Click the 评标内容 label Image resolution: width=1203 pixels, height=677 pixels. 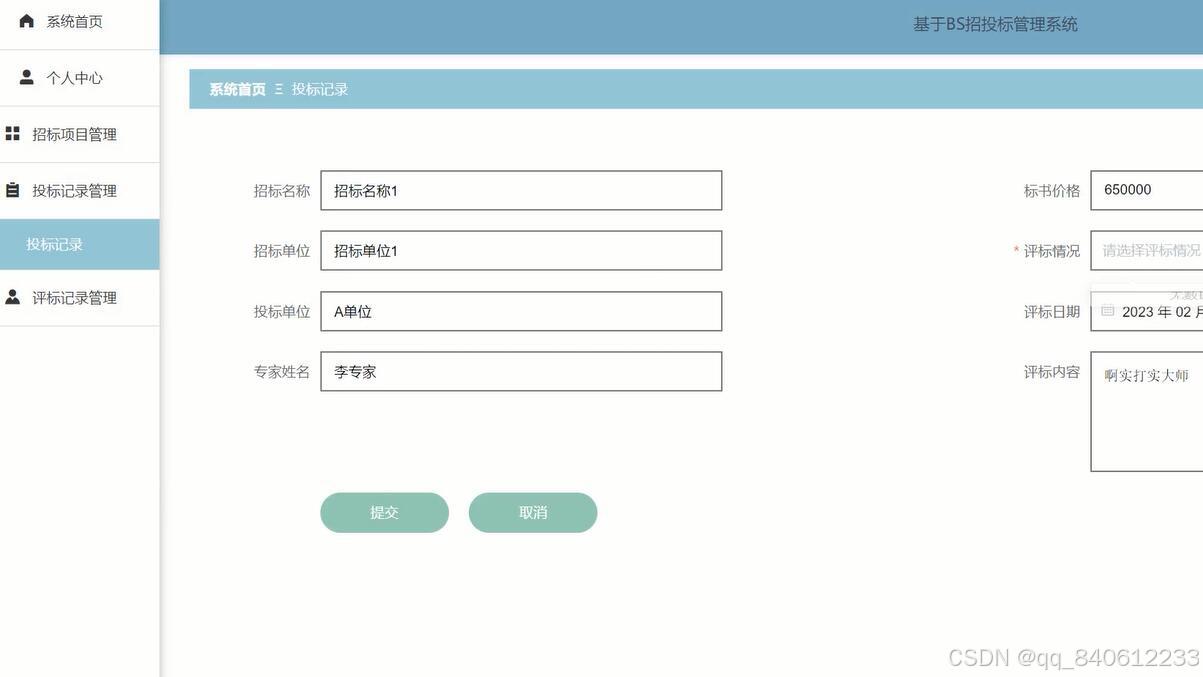1052,371
